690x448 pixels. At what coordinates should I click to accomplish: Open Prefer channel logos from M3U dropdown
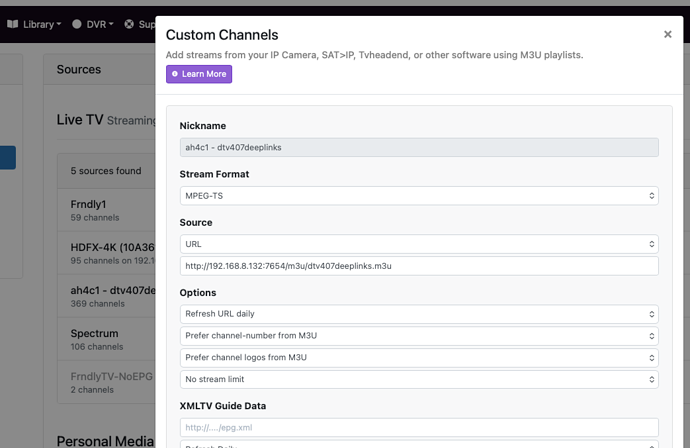pyautogui.click(x=419, y=358)
